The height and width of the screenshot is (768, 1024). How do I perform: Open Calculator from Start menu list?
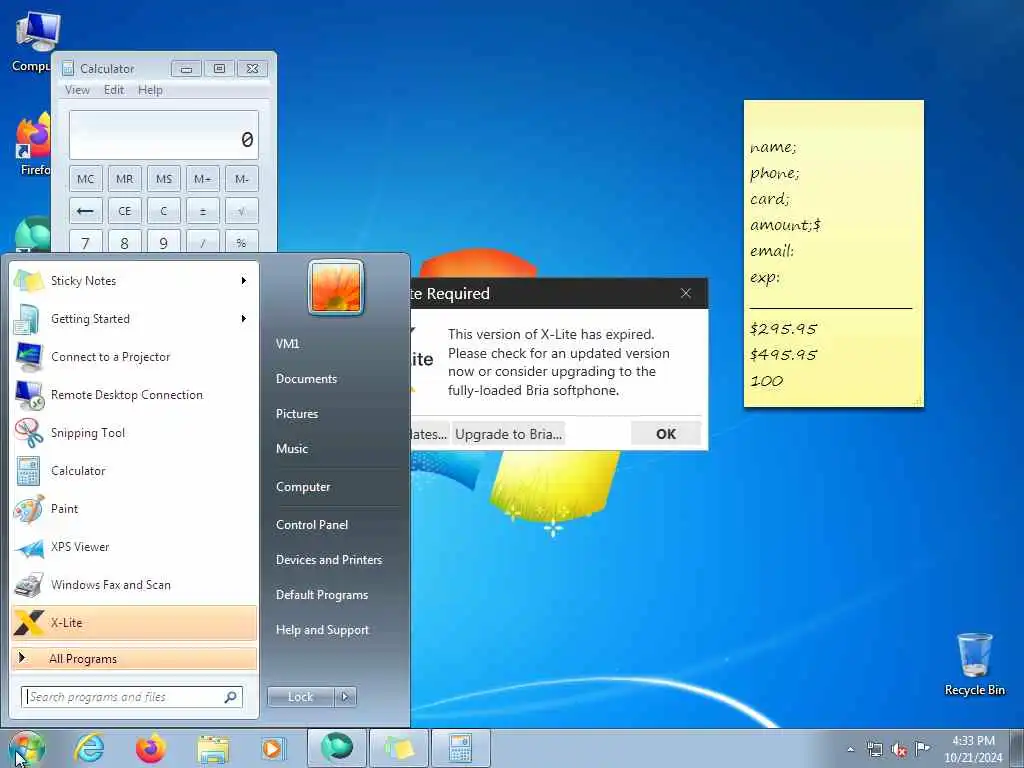pos(134,471)
